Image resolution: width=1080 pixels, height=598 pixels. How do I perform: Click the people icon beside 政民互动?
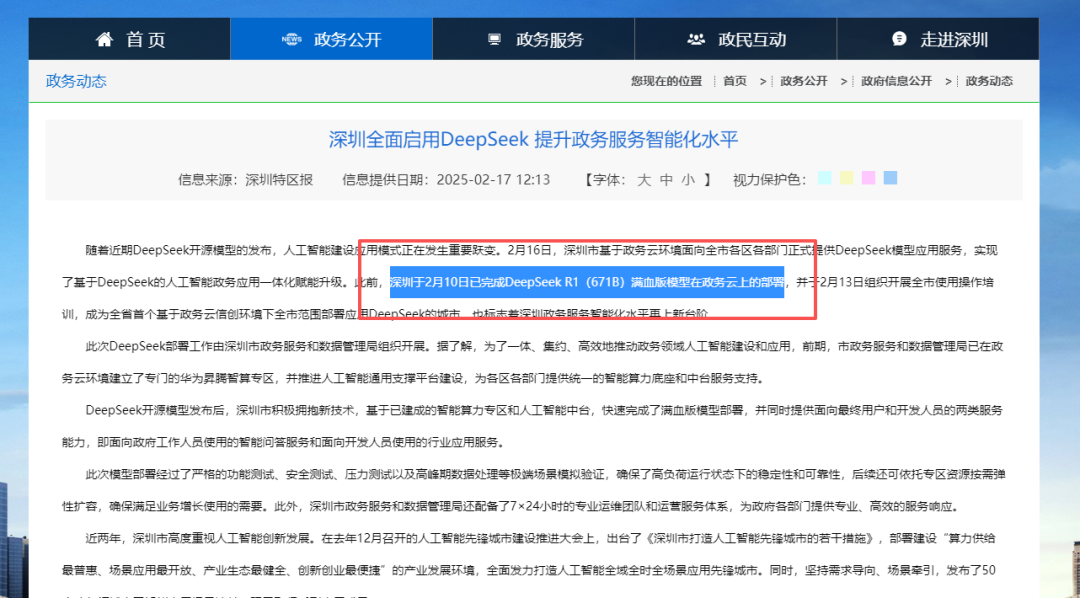[x=695, y=37]
